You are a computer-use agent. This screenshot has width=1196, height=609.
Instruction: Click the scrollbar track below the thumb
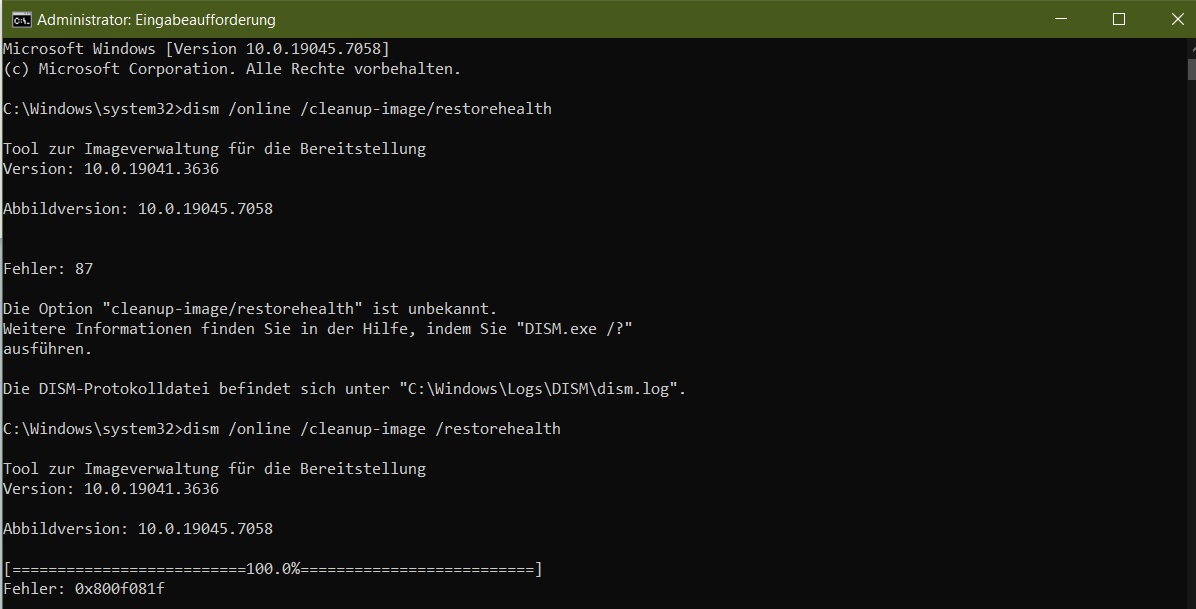point(1191,343)
